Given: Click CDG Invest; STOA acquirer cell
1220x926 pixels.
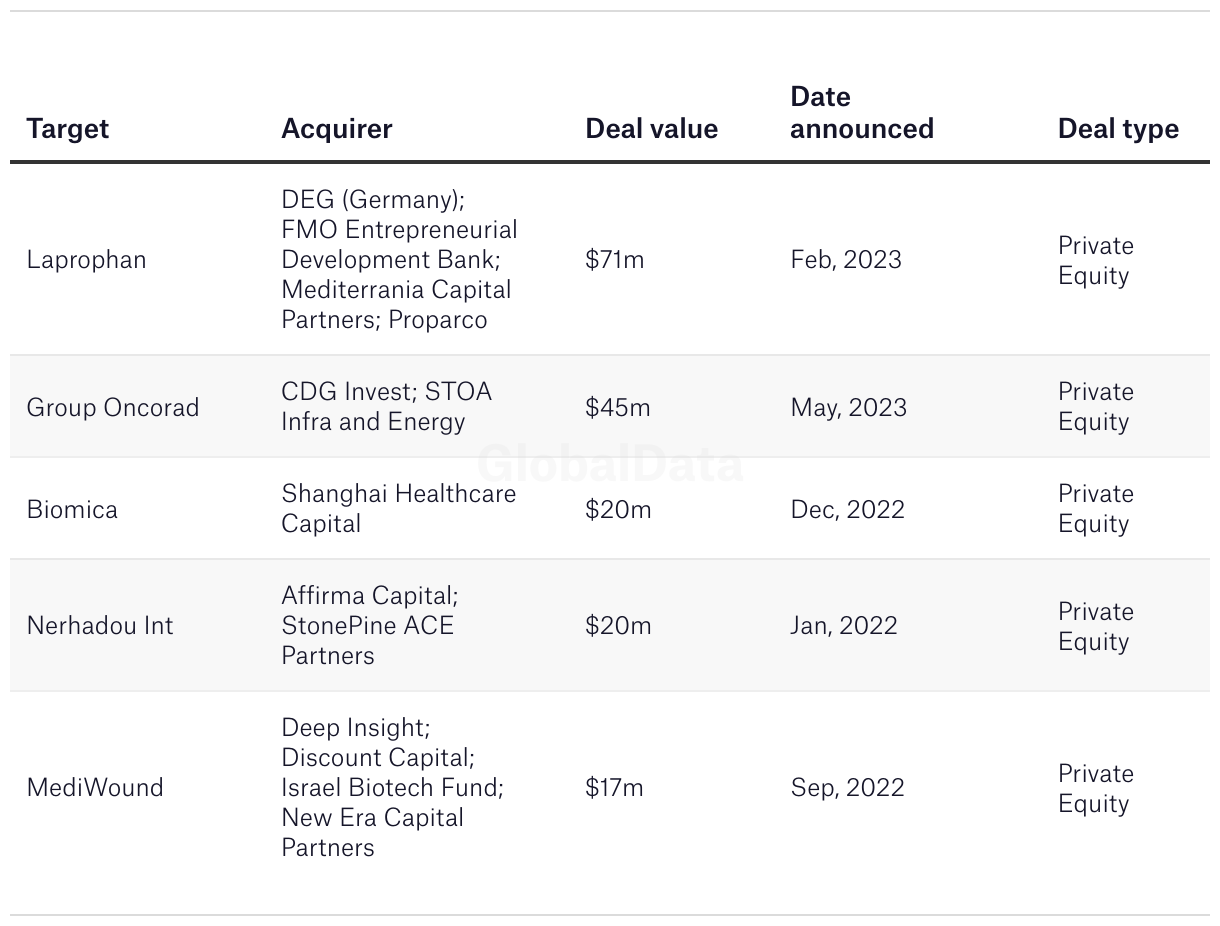Looking at the screenshot, I should coord(386,407).
